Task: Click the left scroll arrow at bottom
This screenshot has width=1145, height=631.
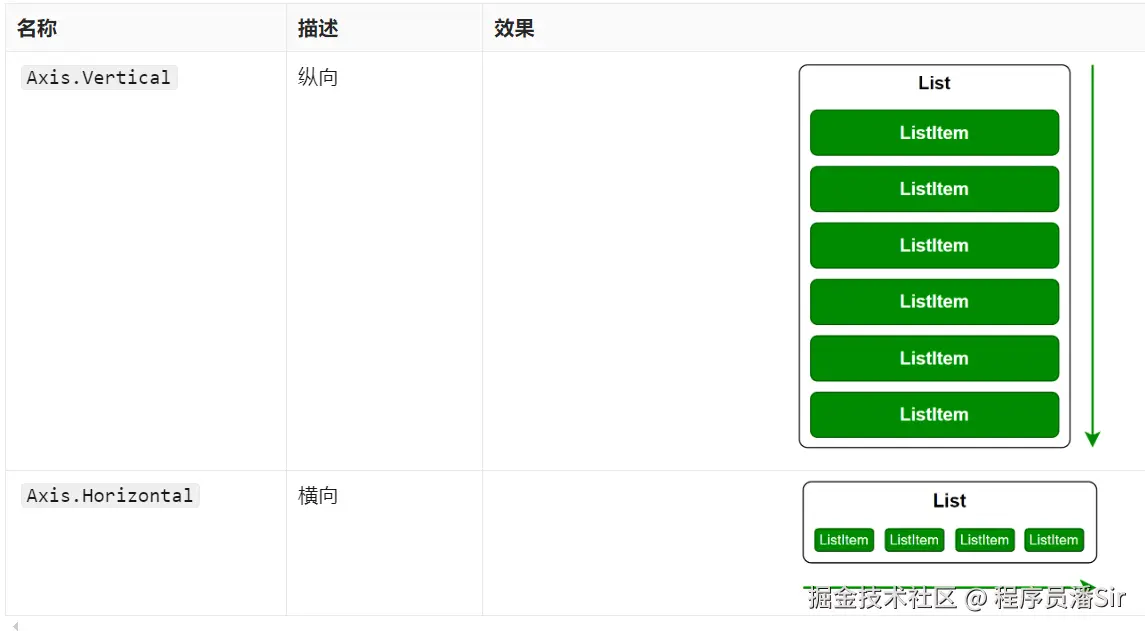Action: click(14, 624)
